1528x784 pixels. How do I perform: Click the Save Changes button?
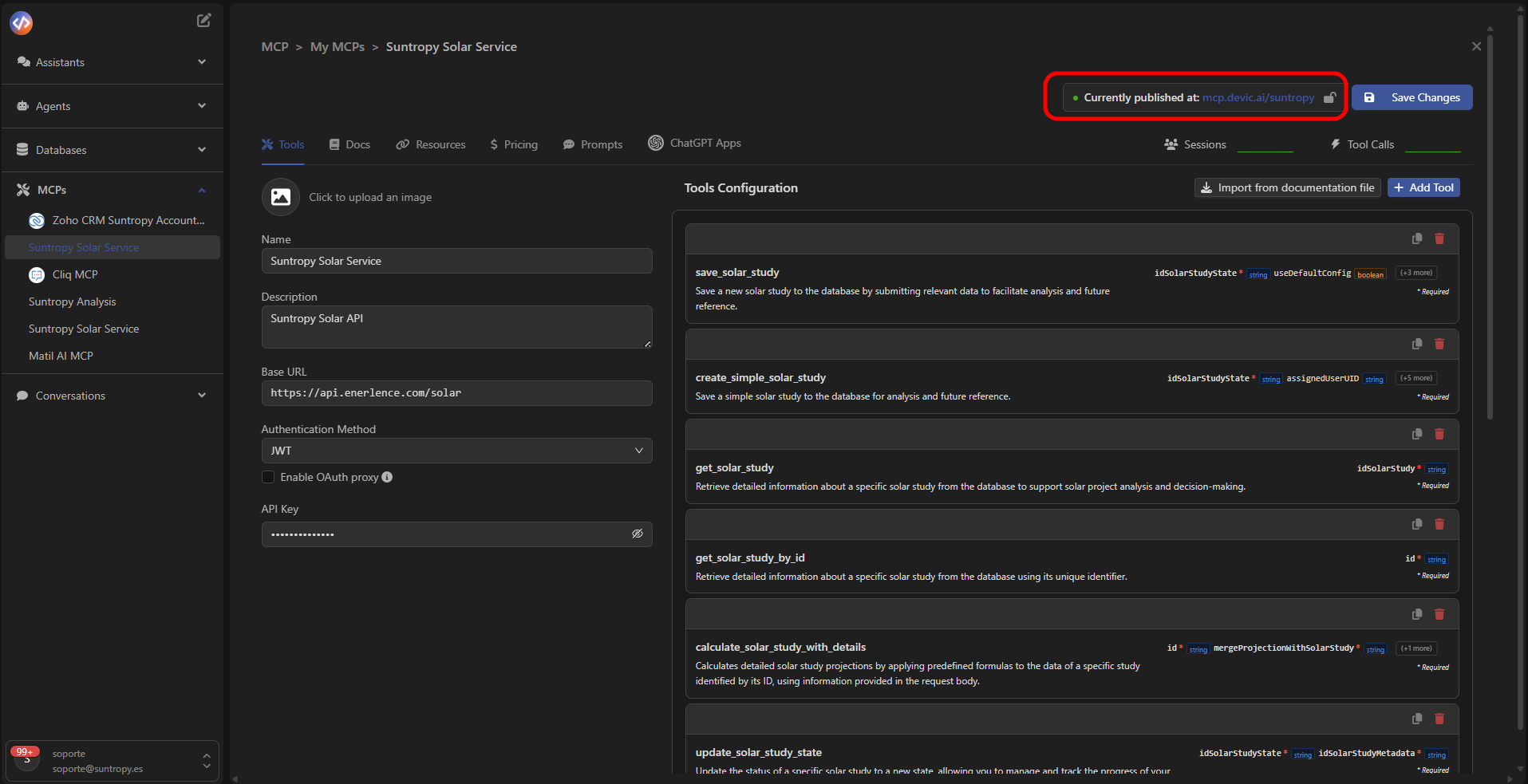pos(1412,97)
